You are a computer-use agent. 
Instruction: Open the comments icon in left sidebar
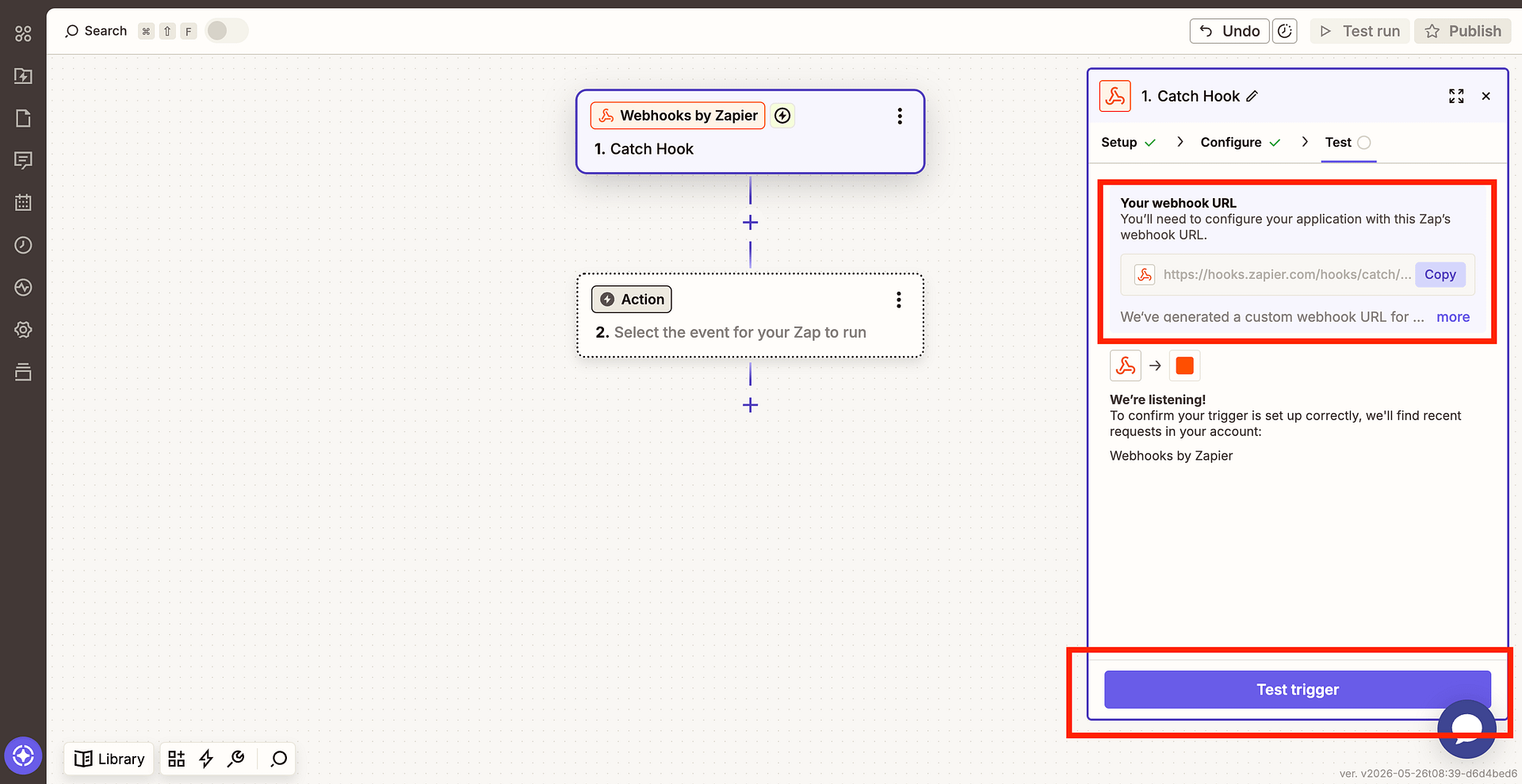[23, 160]
